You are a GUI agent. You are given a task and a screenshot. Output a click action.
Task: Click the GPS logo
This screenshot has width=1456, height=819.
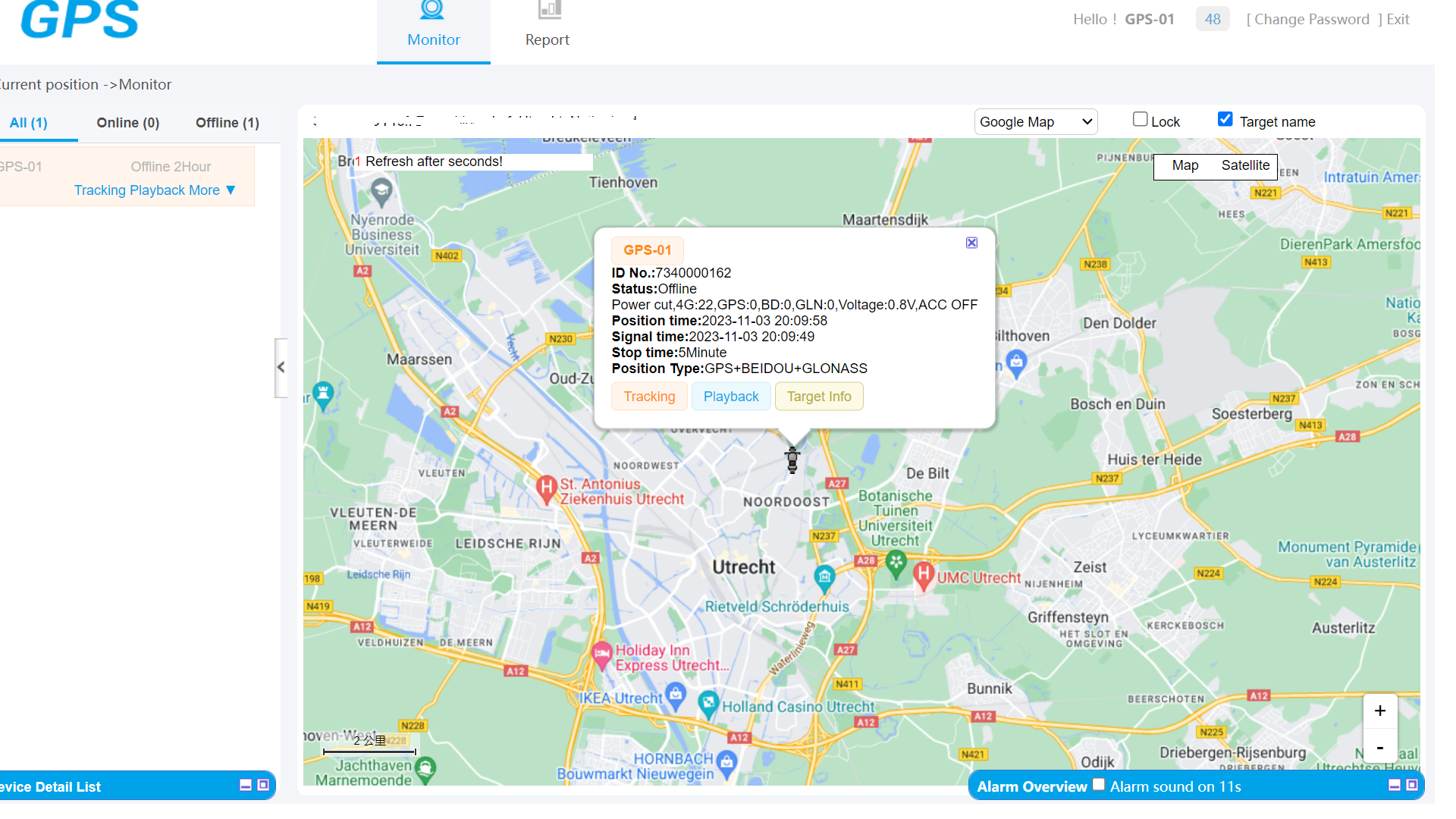(80, 20)
